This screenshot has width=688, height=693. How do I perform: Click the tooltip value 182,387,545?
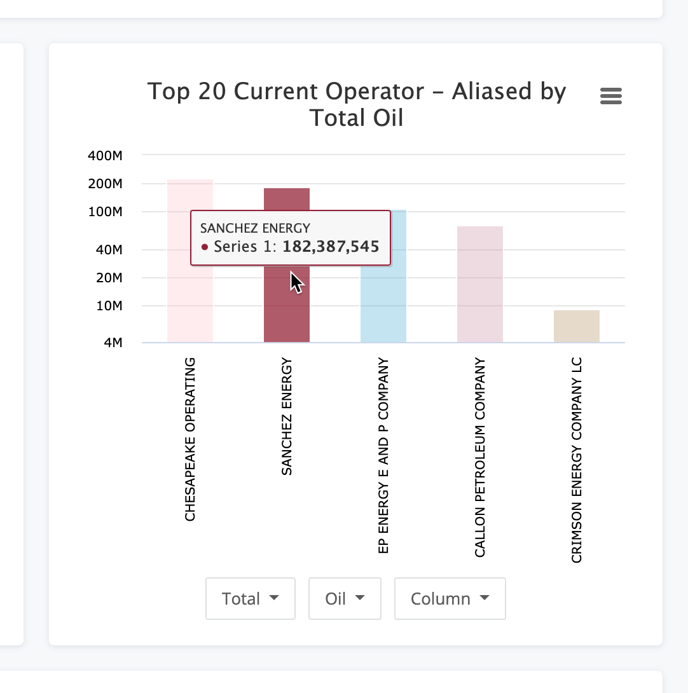[x=331, y=246]
